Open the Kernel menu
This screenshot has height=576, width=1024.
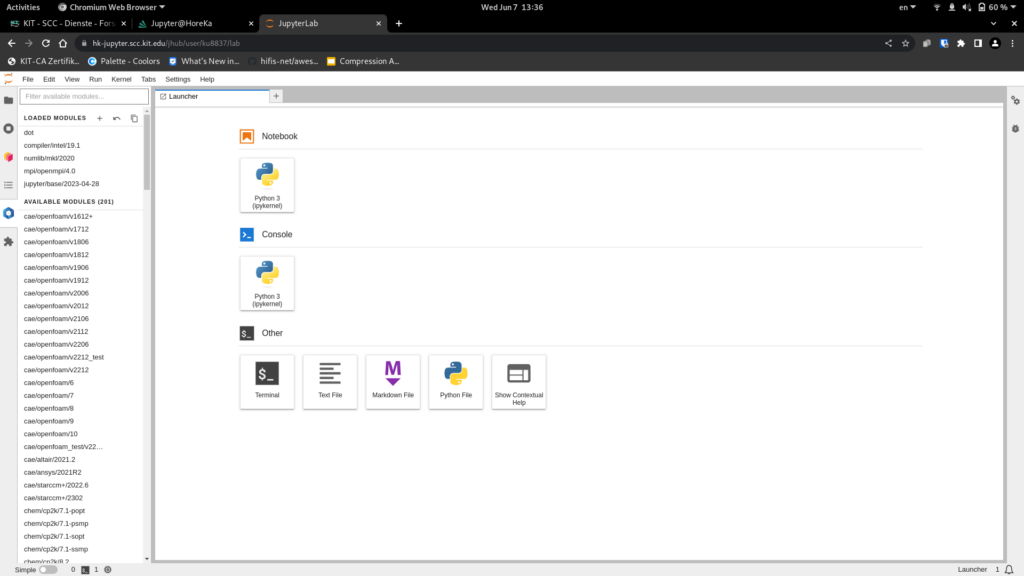point(121,79)
